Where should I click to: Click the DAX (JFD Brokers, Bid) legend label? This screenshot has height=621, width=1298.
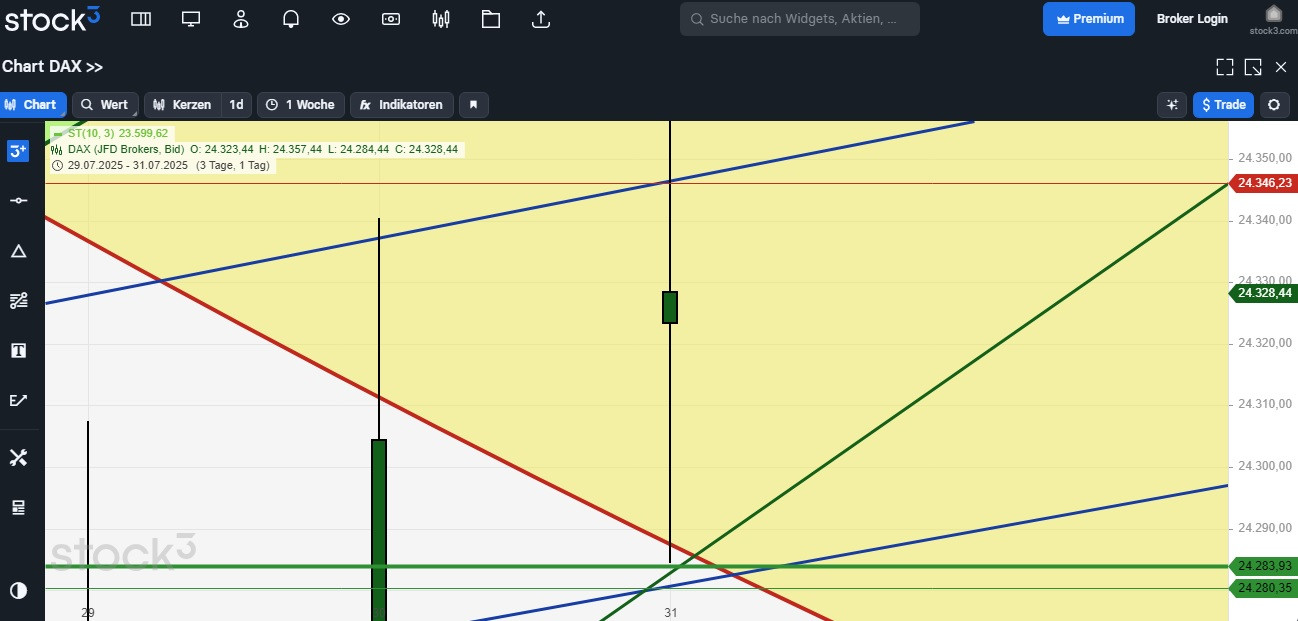click(125, 149)
